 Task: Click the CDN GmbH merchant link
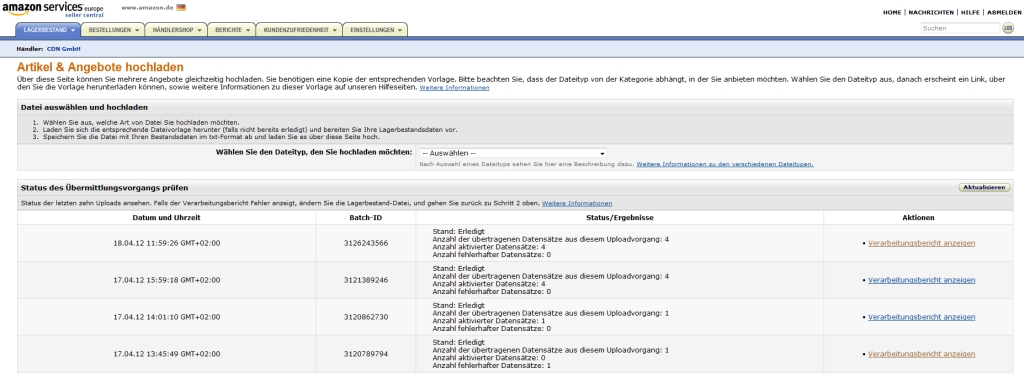(x=63, y=49)
